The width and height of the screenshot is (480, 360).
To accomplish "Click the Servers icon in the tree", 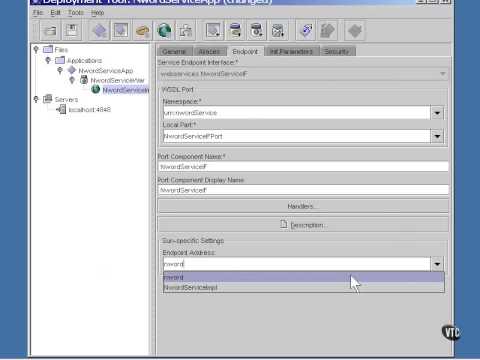I will [x=48, y=99].
